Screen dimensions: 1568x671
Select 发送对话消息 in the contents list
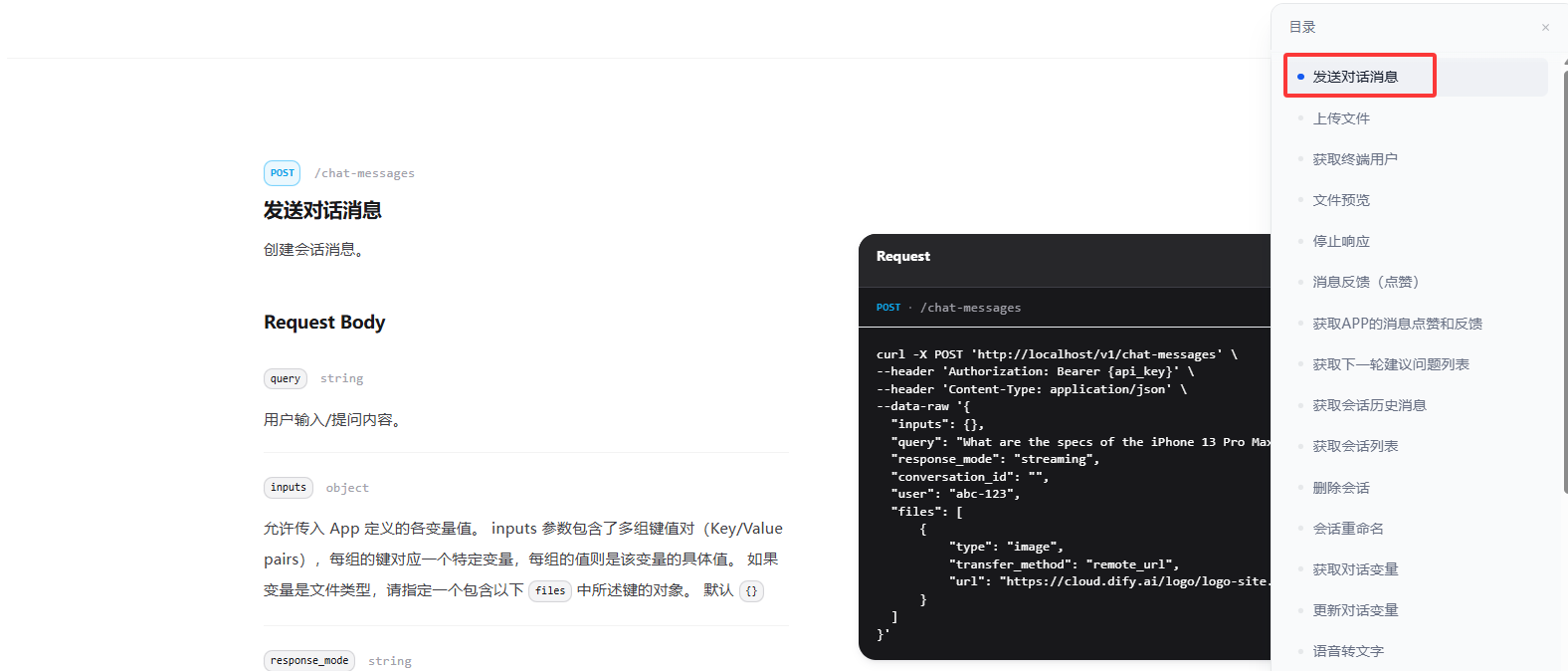(1416, 77)
